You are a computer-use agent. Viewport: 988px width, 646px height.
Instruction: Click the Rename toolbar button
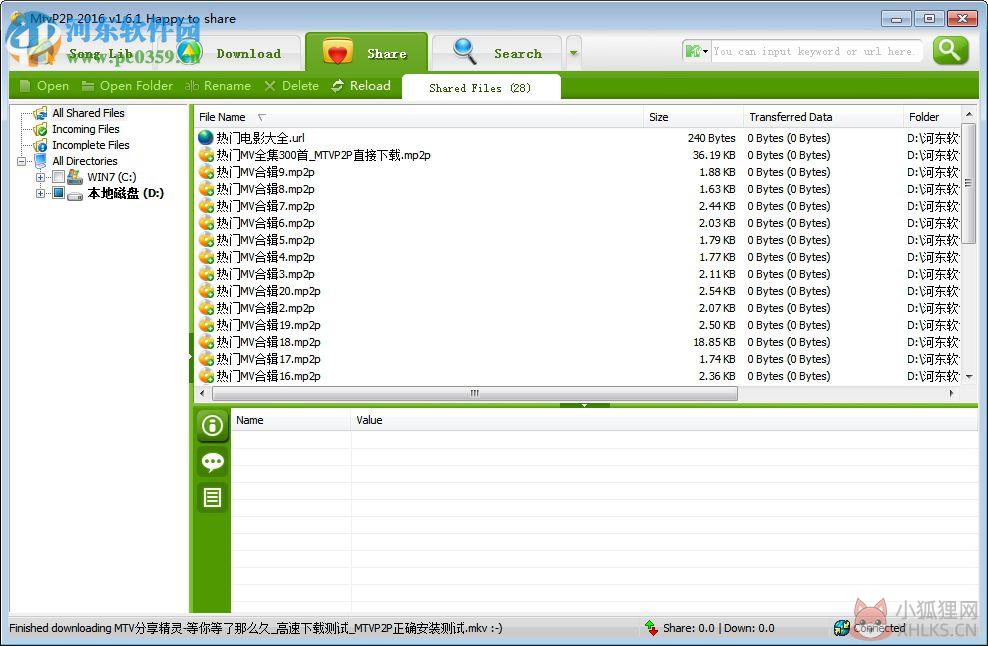[218, 86]
